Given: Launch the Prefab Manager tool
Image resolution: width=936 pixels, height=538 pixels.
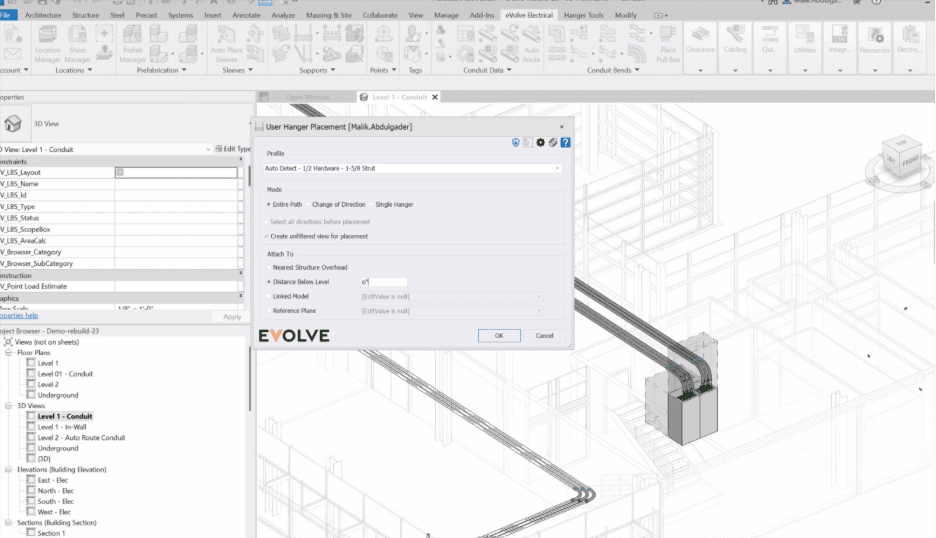Looking at the screenshot, I should [133, 44].
